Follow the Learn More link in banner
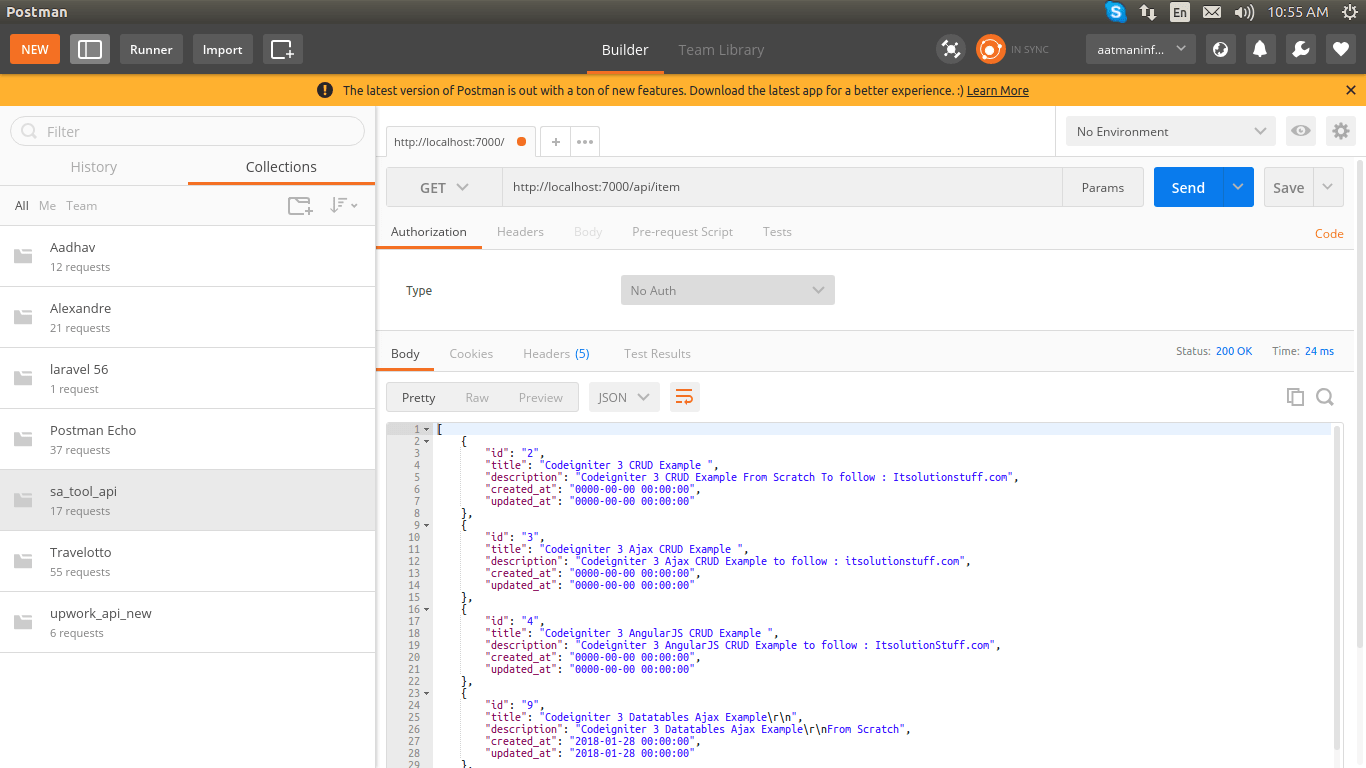This screenshot has height=768, width=1366. click(997, 90)
